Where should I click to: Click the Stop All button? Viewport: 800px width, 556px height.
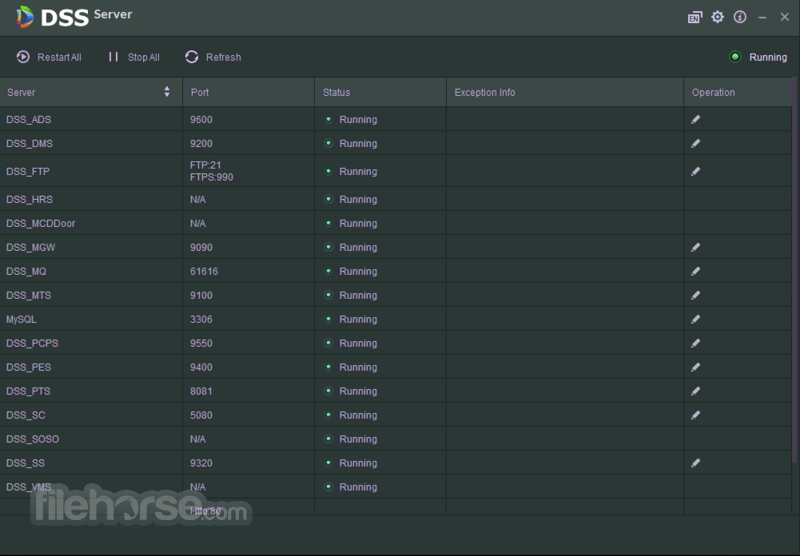134,57
